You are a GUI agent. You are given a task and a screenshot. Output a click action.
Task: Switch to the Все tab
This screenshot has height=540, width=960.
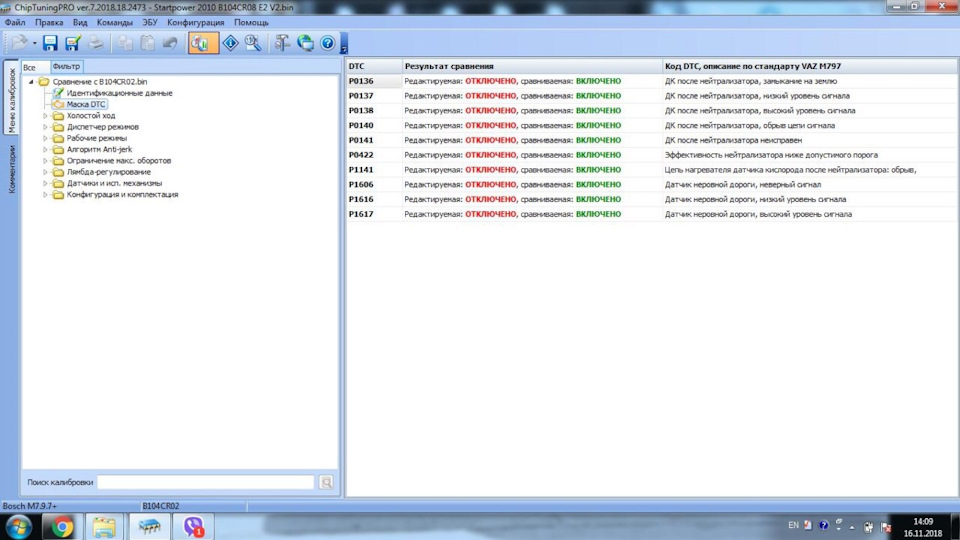29,67
